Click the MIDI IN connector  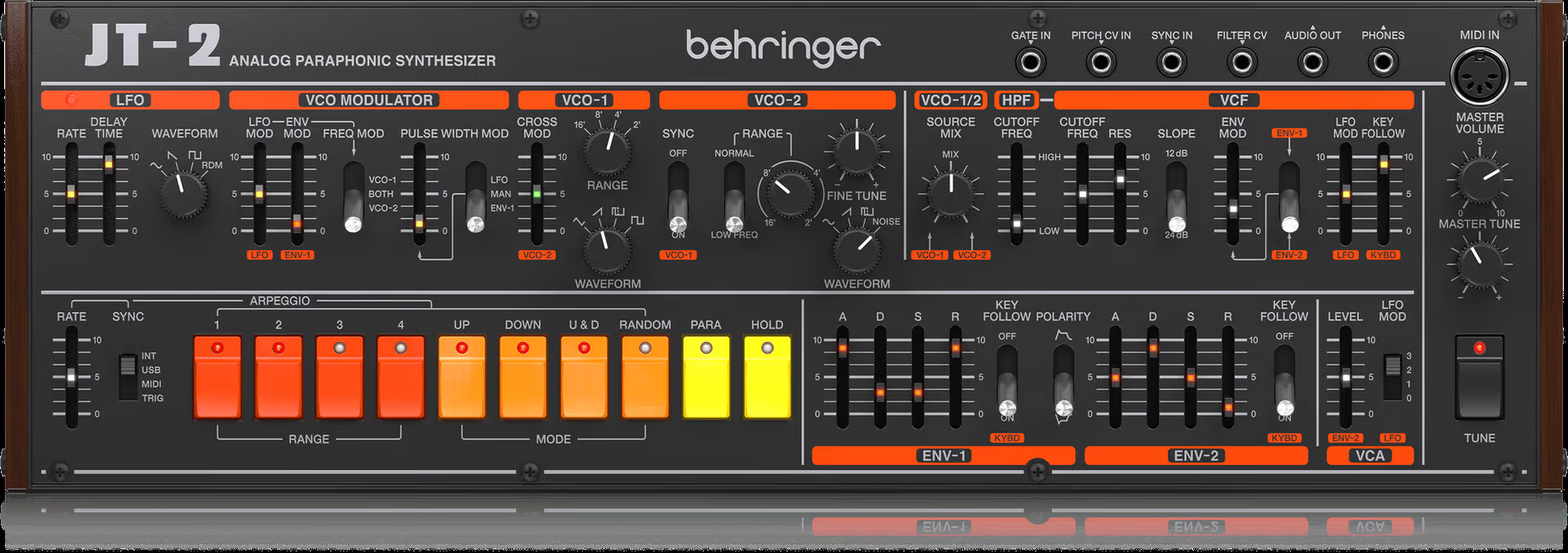pyautogui.click(x=1479, y=77)
